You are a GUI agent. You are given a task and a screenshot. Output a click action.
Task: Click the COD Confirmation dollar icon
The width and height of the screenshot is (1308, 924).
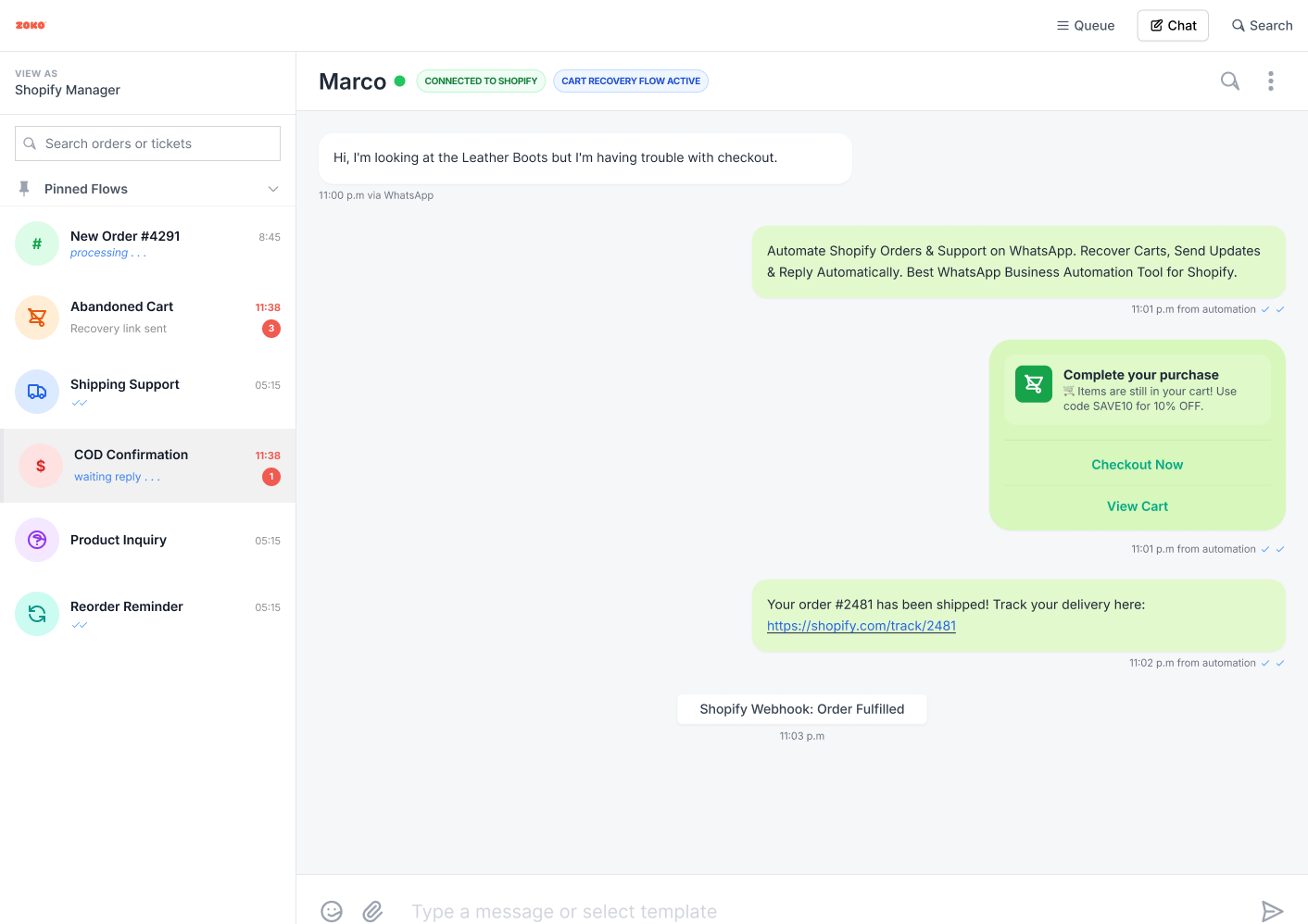[x=41, y=466]
